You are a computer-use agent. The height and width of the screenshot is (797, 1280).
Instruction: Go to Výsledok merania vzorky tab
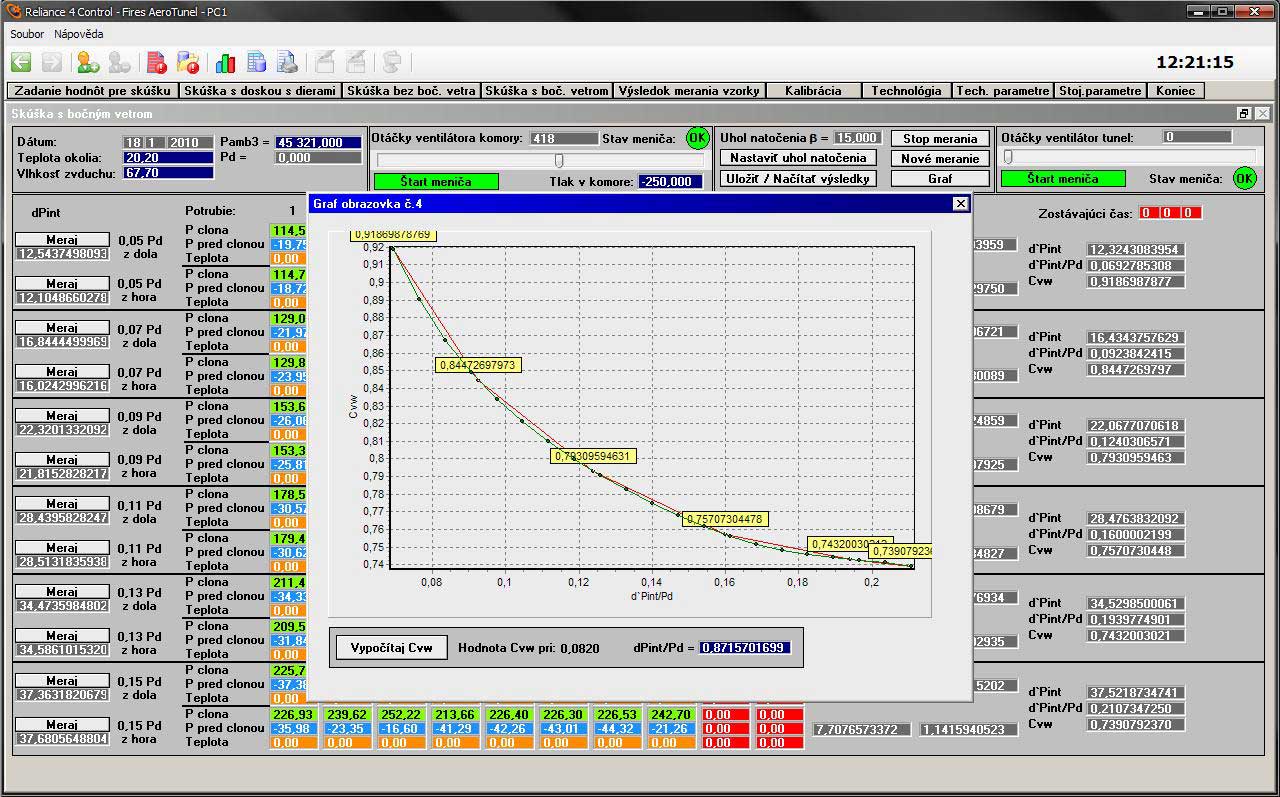(x=689, y=91)
